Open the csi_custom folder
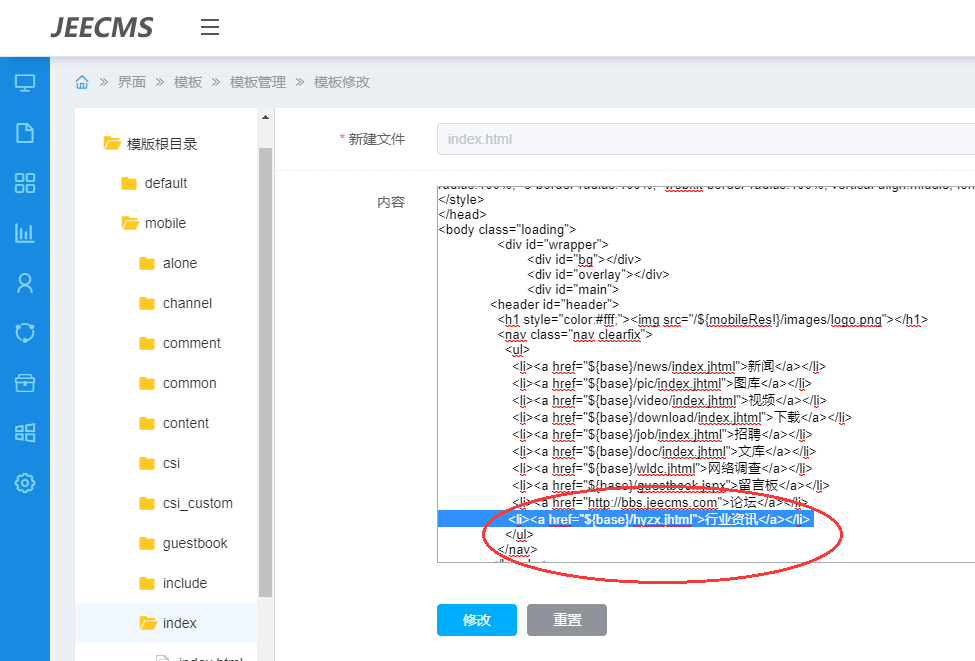The height and width of the screenshot is (661, 975). click(198, 504)
